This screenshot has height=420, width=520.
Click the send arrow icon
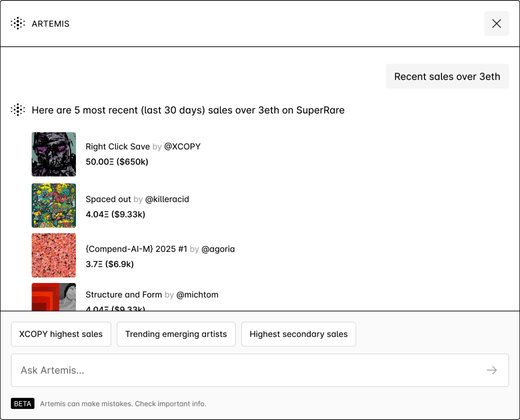pyautogui.click(x=492, y=370)
